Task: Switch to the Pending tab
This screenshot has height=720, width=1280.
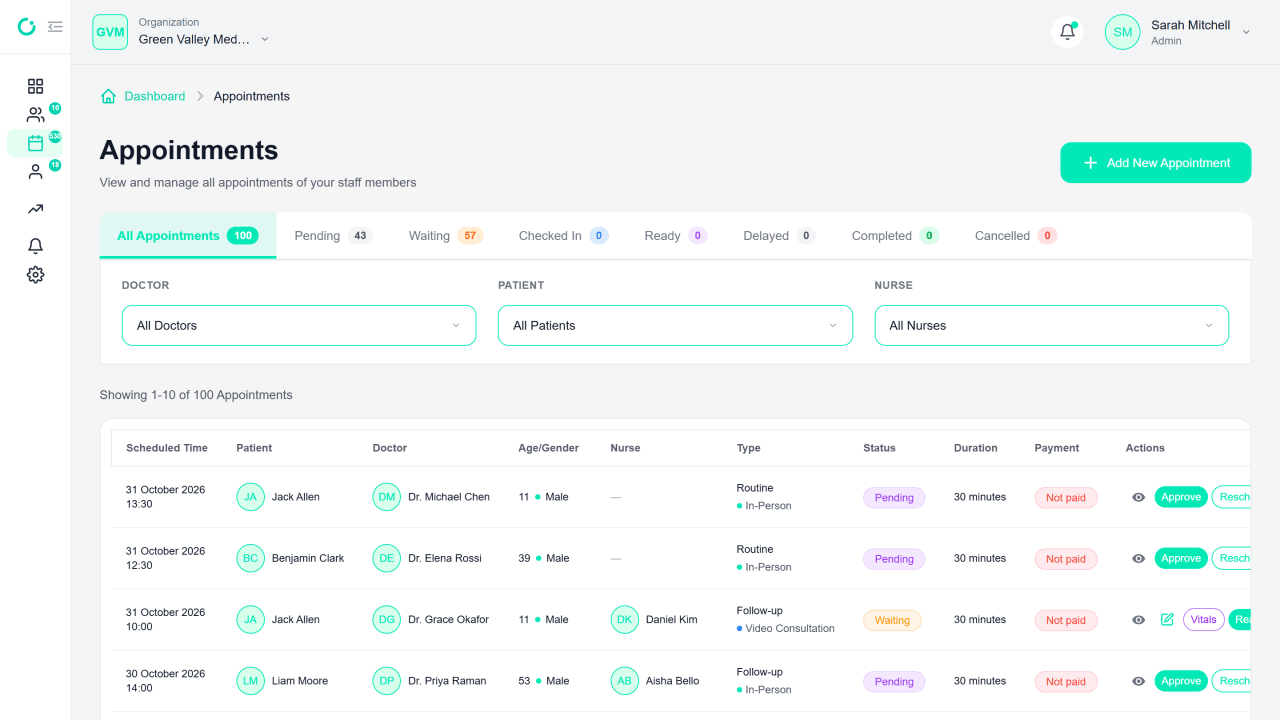Action: (x=333, y=236)
